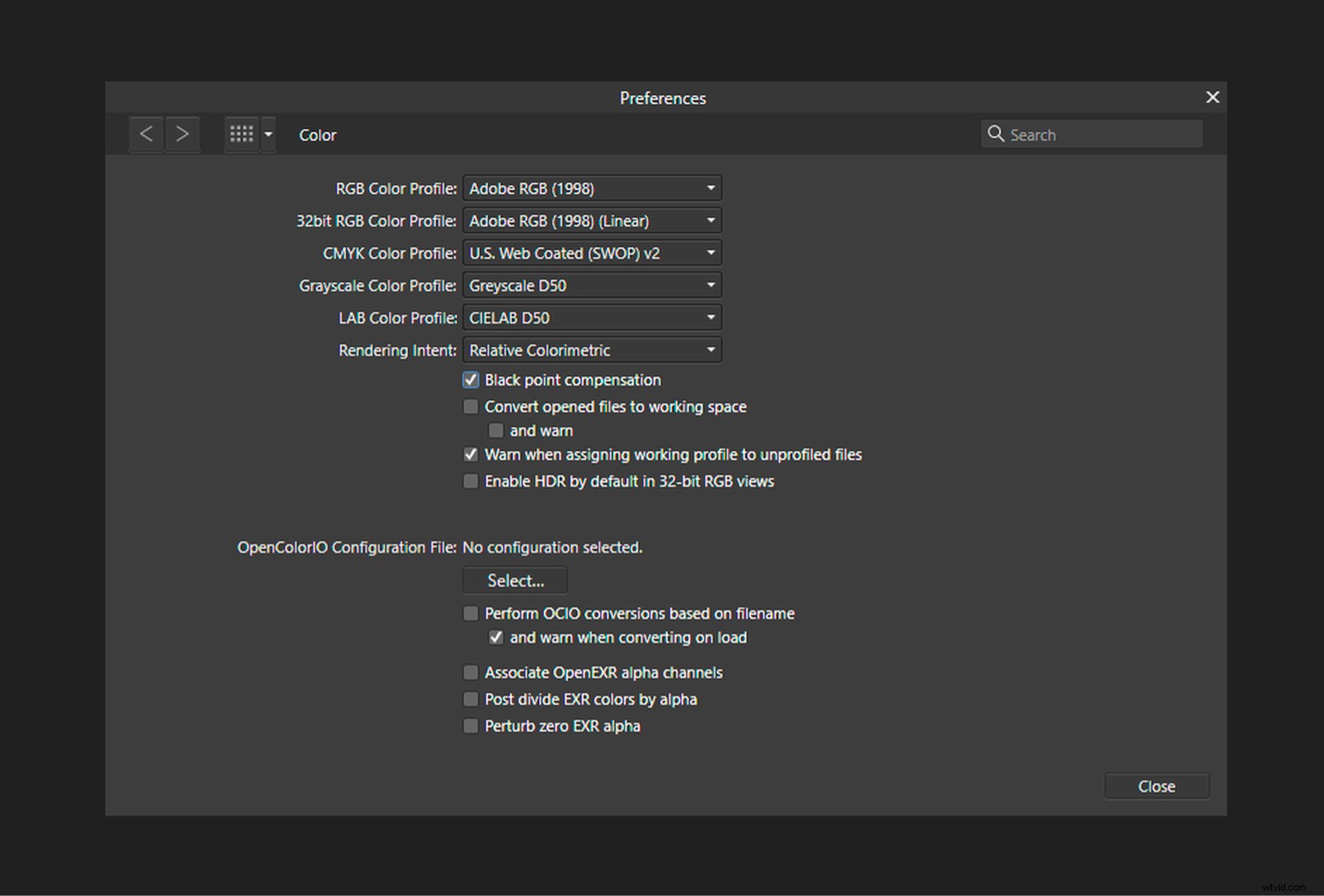This screenshot has width=1324, height=896.
Task: Click inside the Search field
Action: pos(1095,133)
